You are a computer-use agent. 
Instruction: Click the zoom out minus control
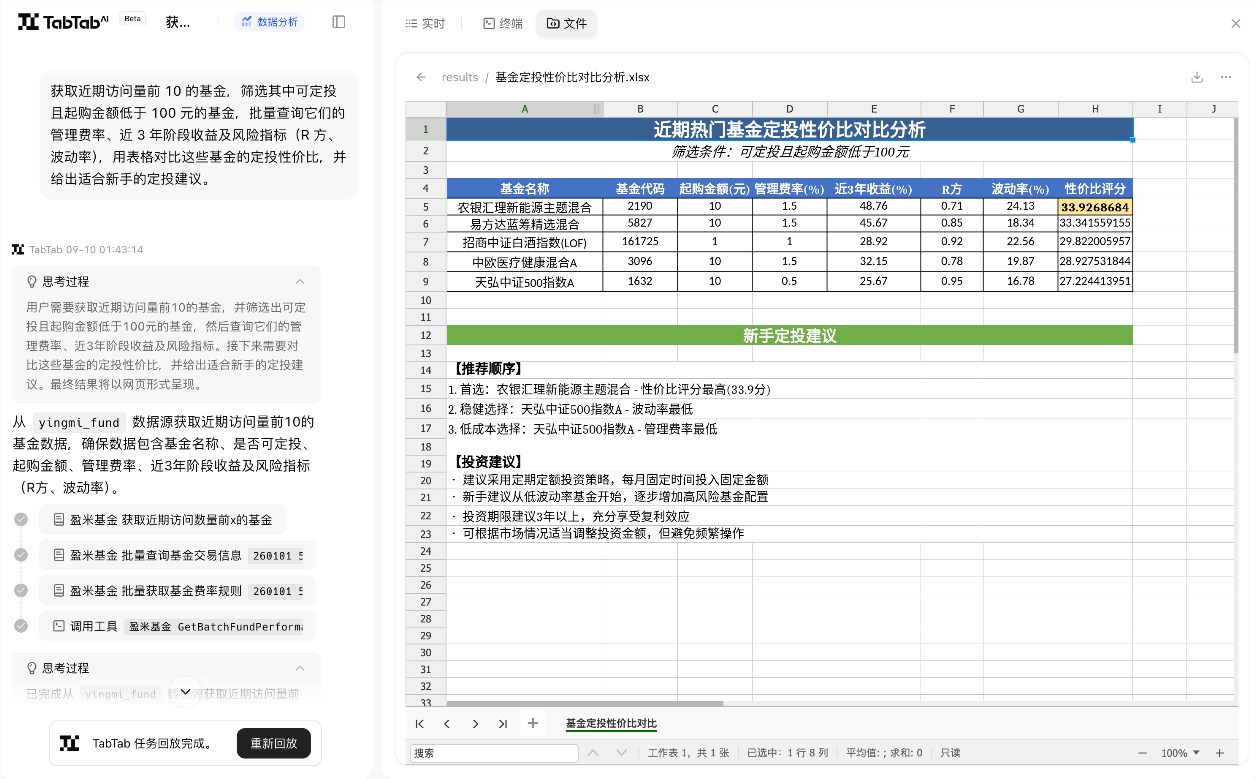pos(1143,753)
